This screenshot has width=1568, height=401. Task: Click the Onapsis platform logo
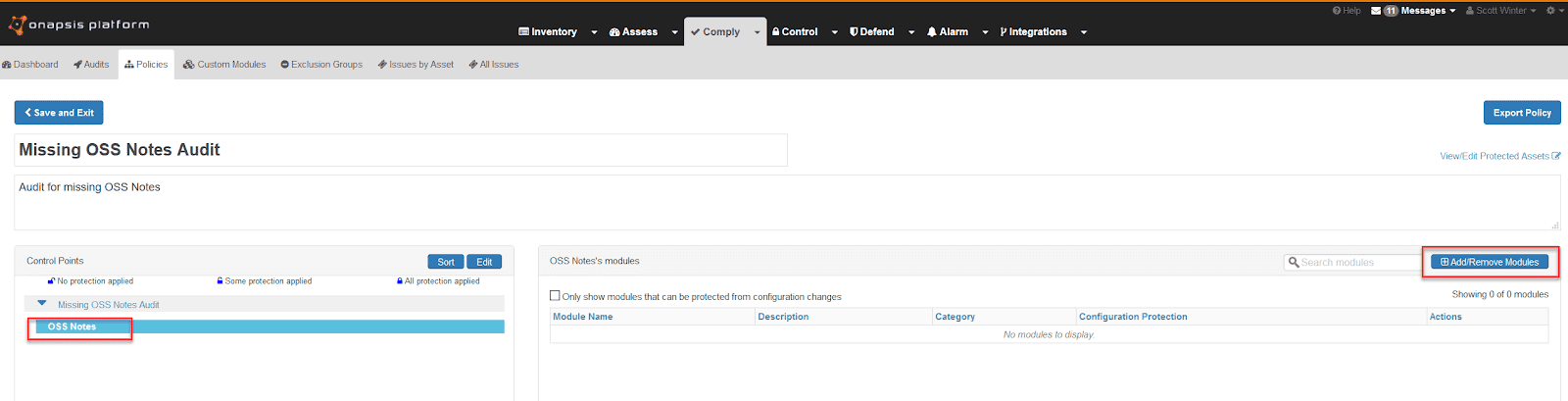click(78, 25)
